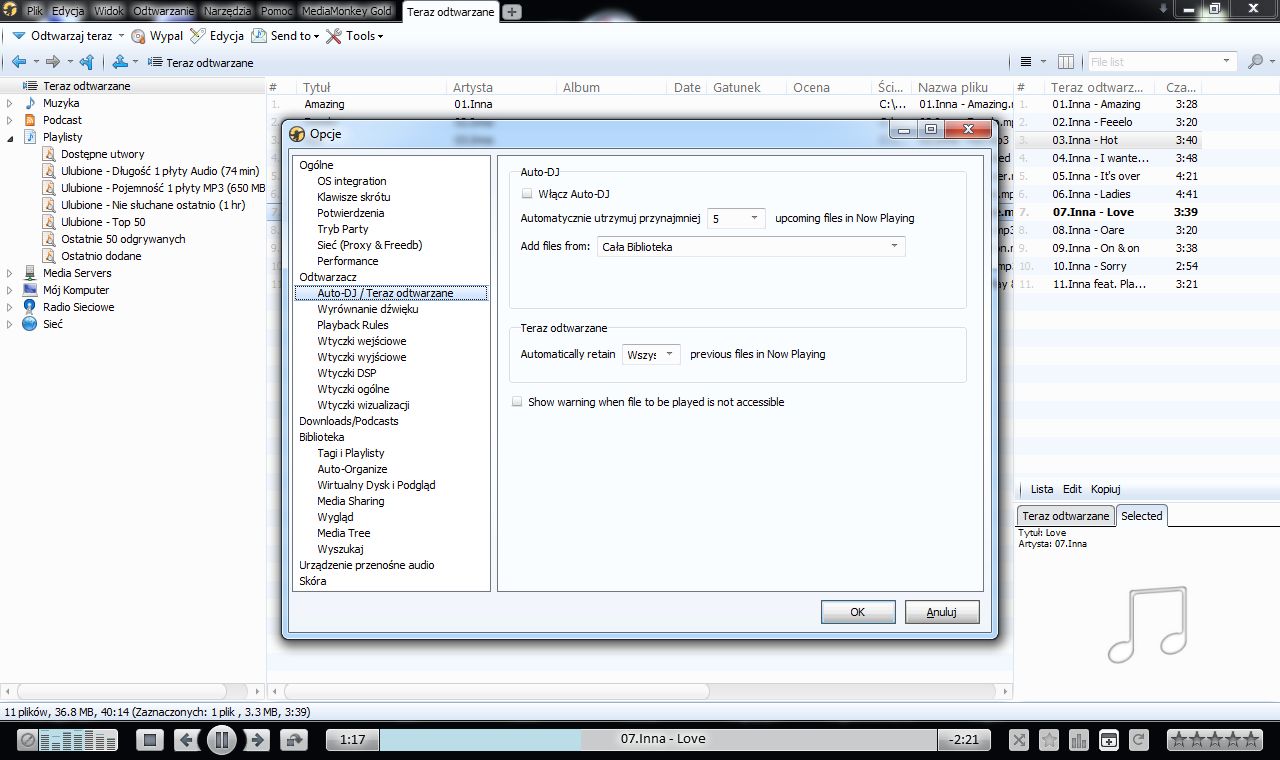Open view mode list icon in toolbar
The width and height of the screenshot is (1280, 760).
pos(1025,62)
